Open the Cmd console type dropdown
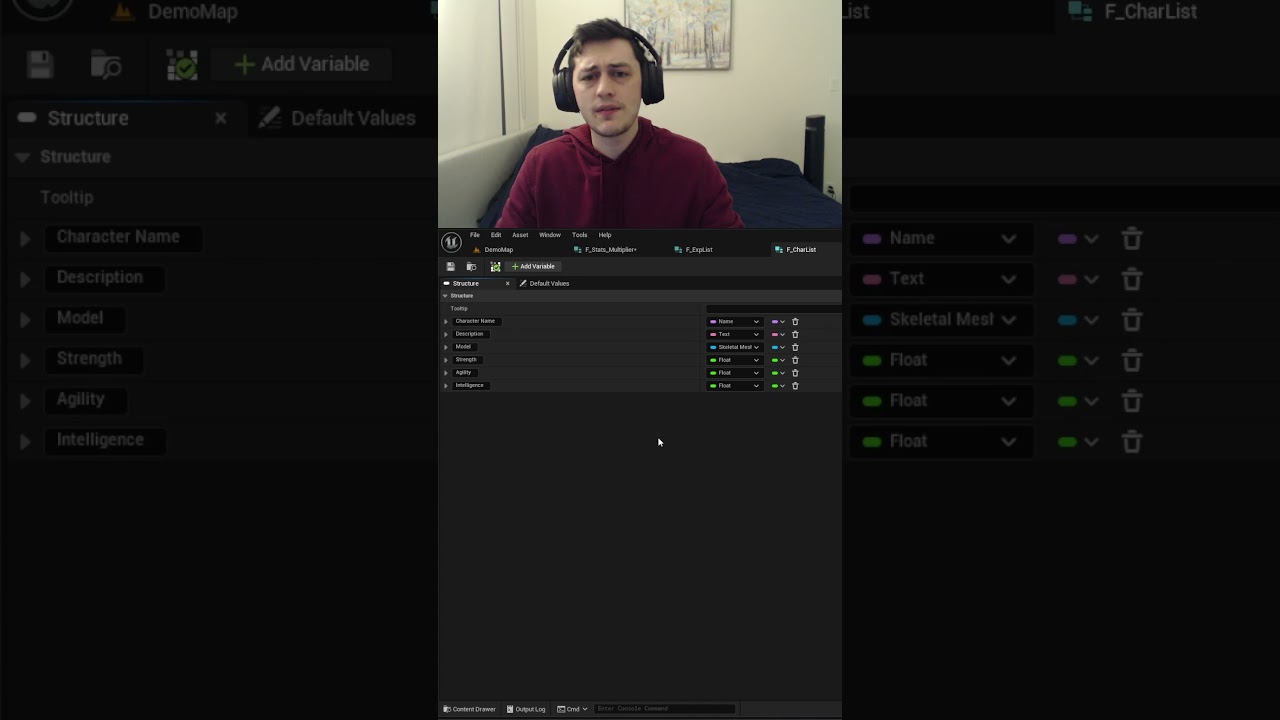The height and width of the screenshot is (720, 1280). click(573, 709)
